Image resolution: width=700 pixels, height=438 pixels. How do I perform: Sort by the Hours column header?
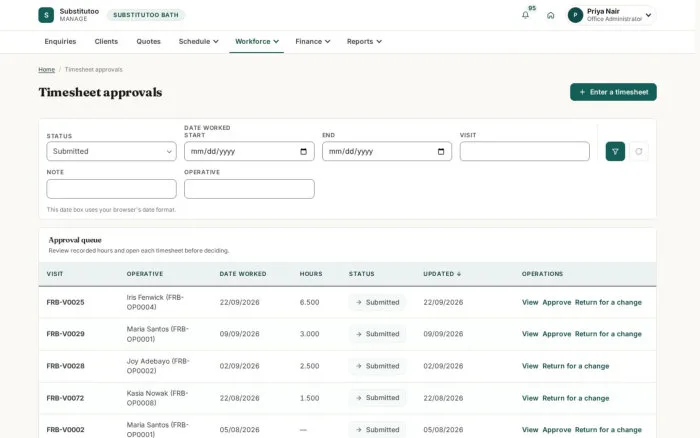tap(311, 274)
